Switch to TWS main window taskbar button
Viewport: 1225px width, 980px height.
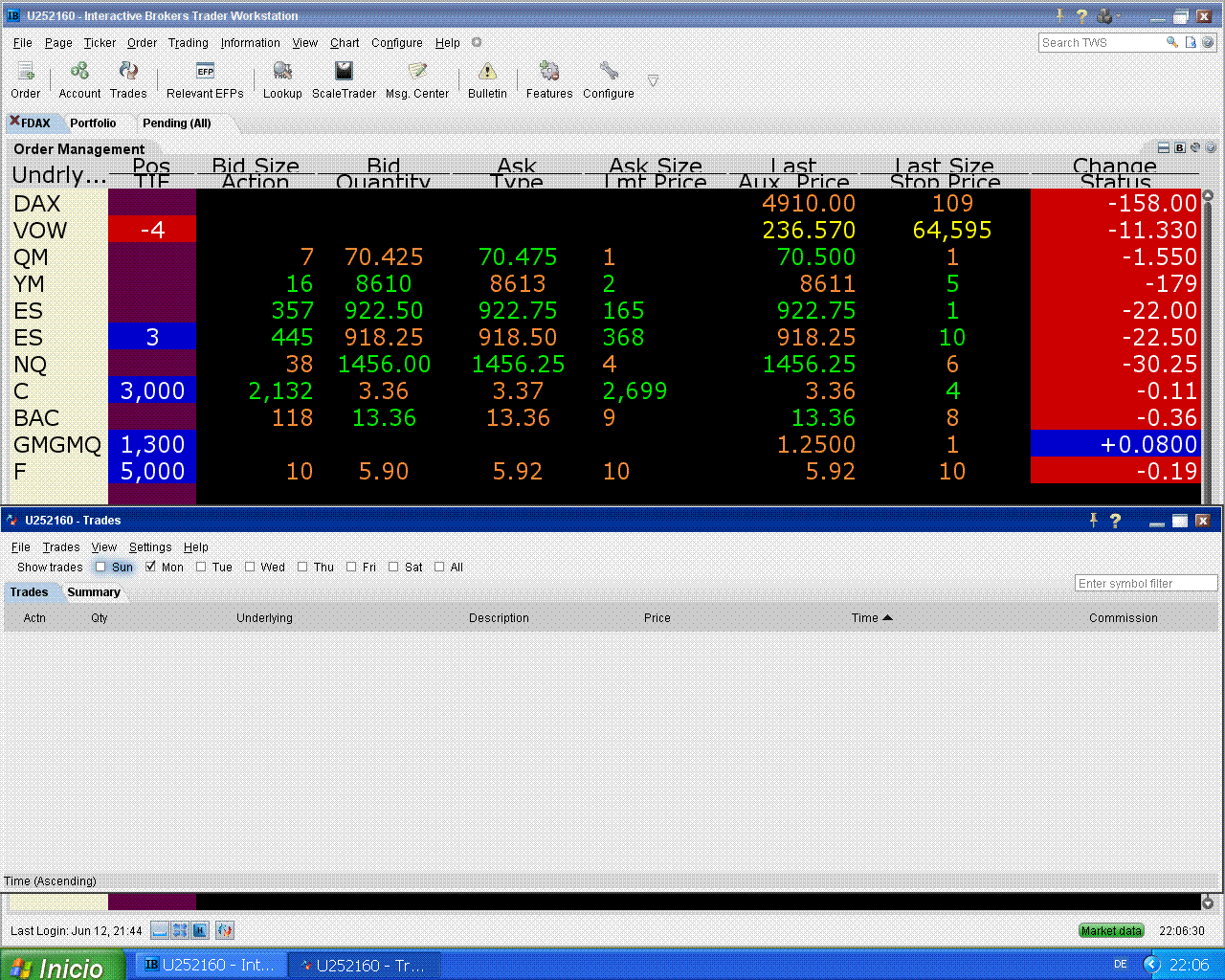pyautogui.click(x=211, y=966)
